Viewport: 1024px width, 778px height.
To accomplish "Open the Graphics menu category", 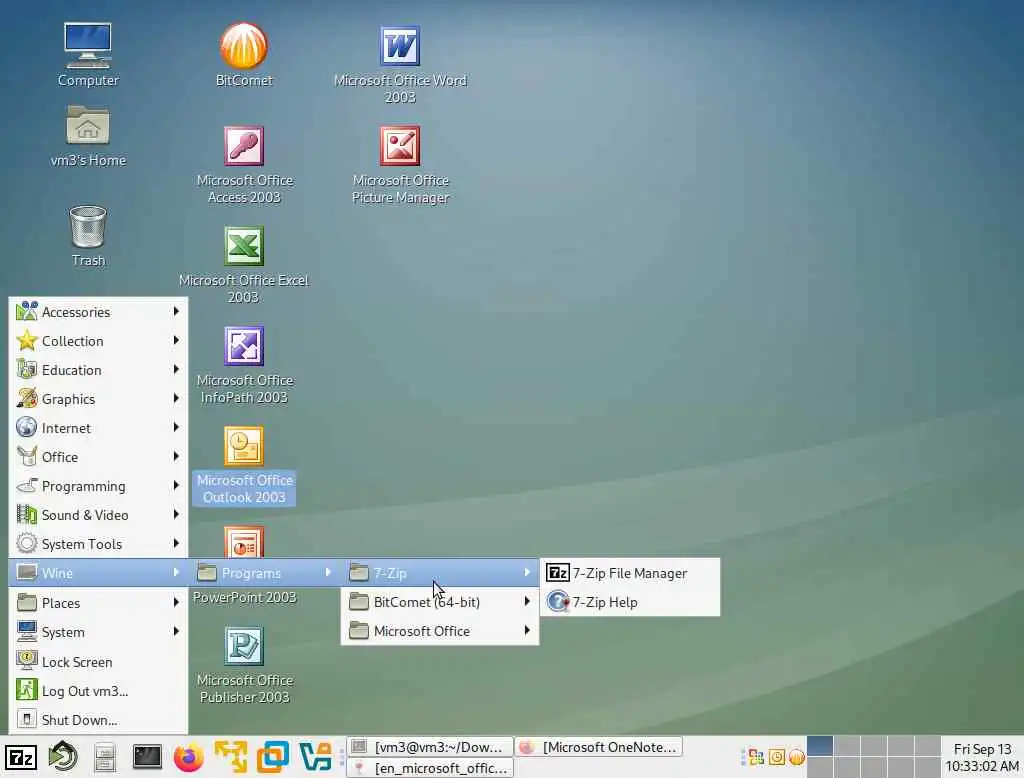I will [98, 399].
